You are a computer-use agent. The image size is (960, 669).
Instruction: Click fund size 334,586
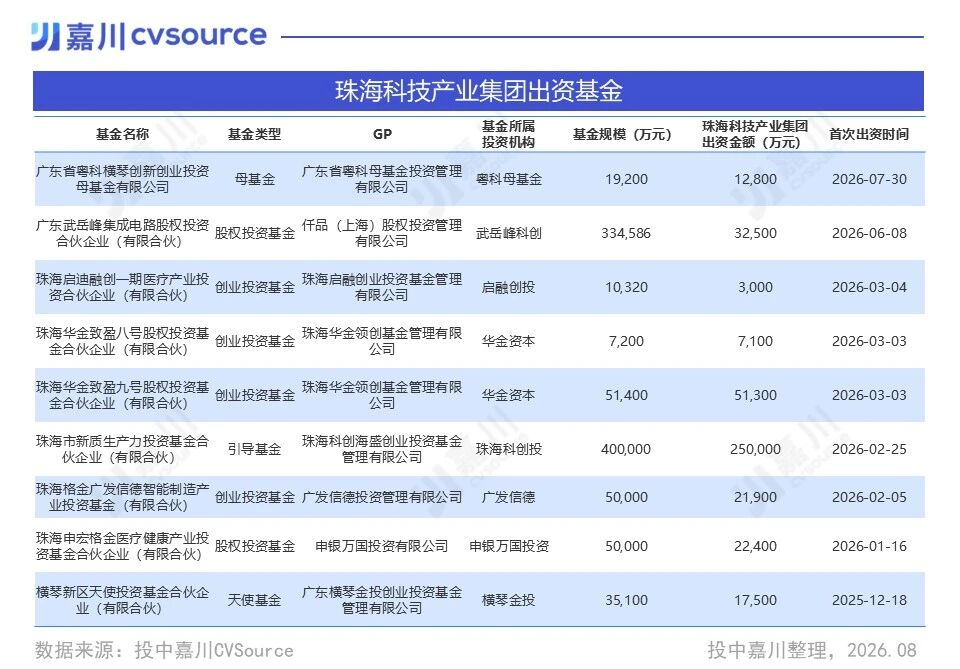pos(626,233)
